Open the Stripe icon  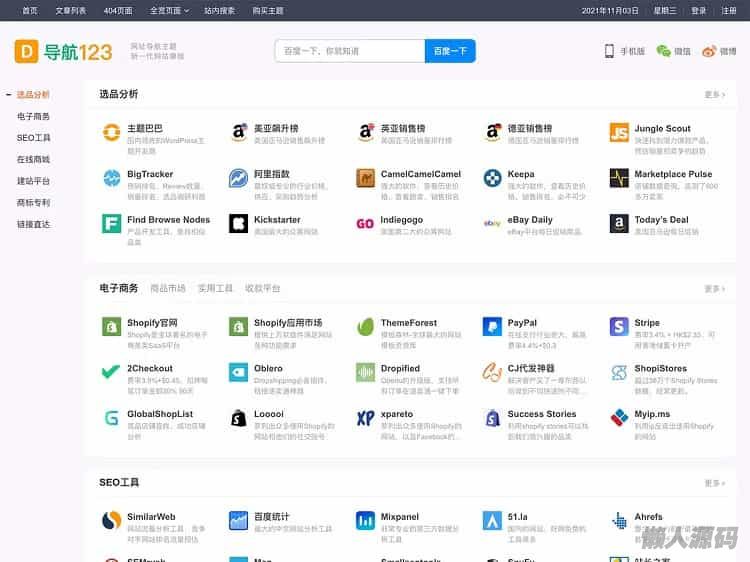tap(619, 327)
